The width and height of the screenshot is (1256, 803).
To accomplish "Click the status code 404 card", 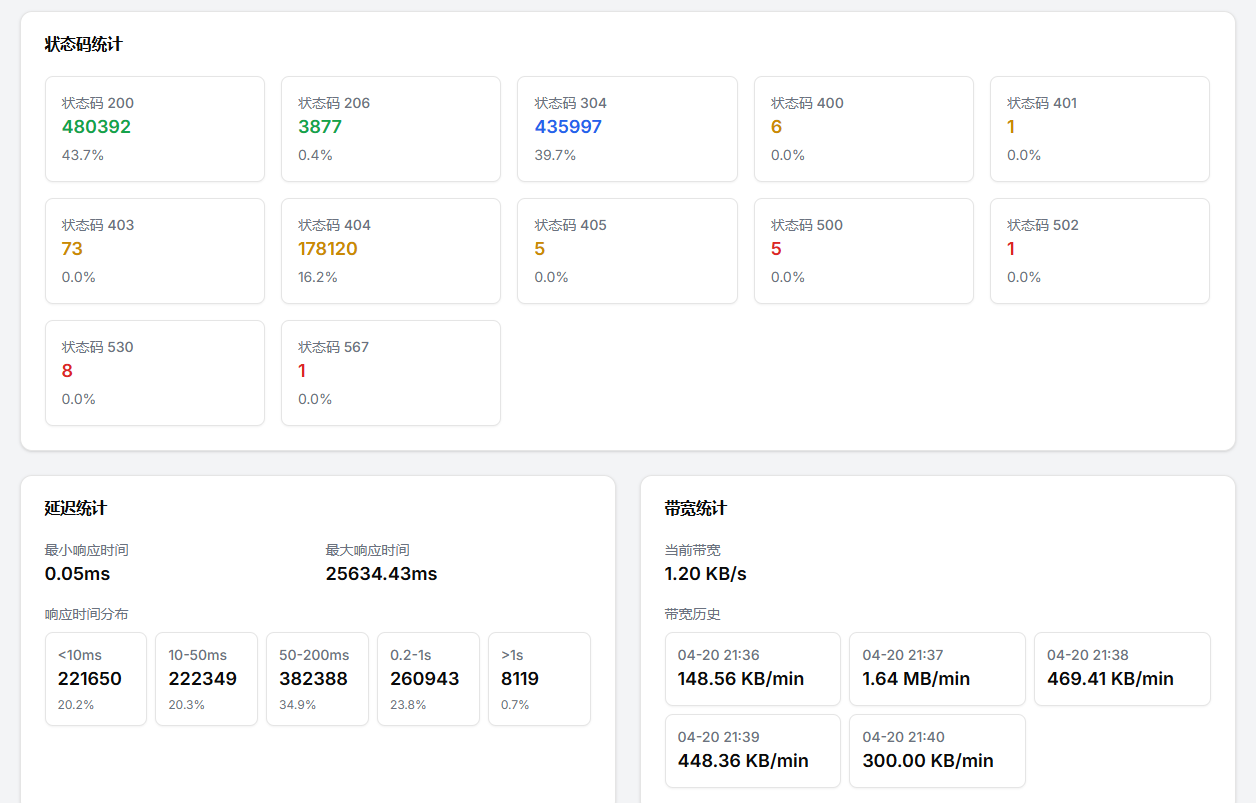I will (x=391, y=251).
